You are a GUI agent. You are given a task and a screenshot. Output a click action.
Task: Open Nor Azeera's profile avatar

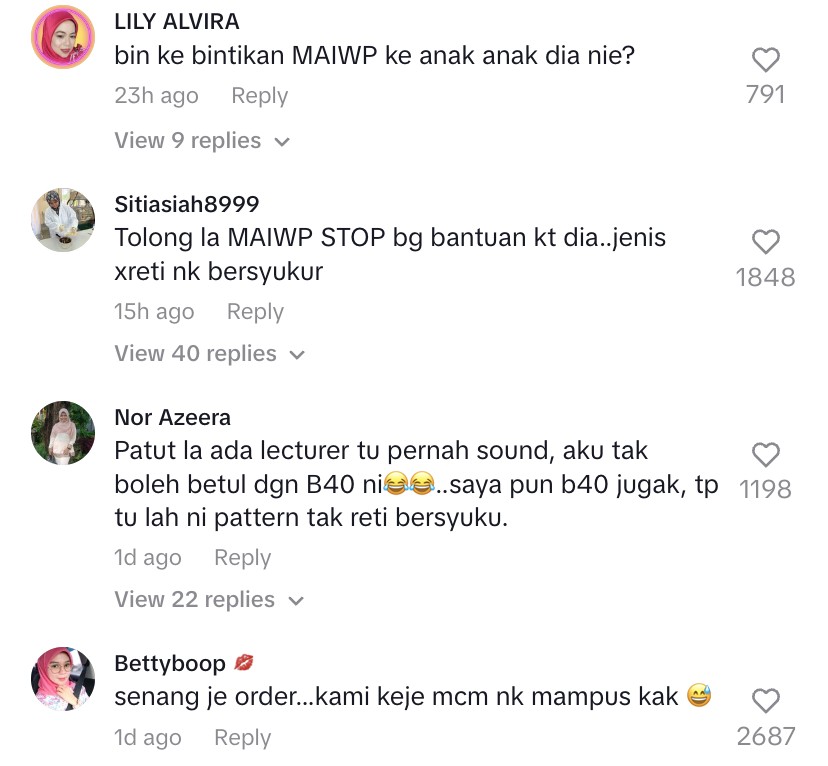click(63, 433)
